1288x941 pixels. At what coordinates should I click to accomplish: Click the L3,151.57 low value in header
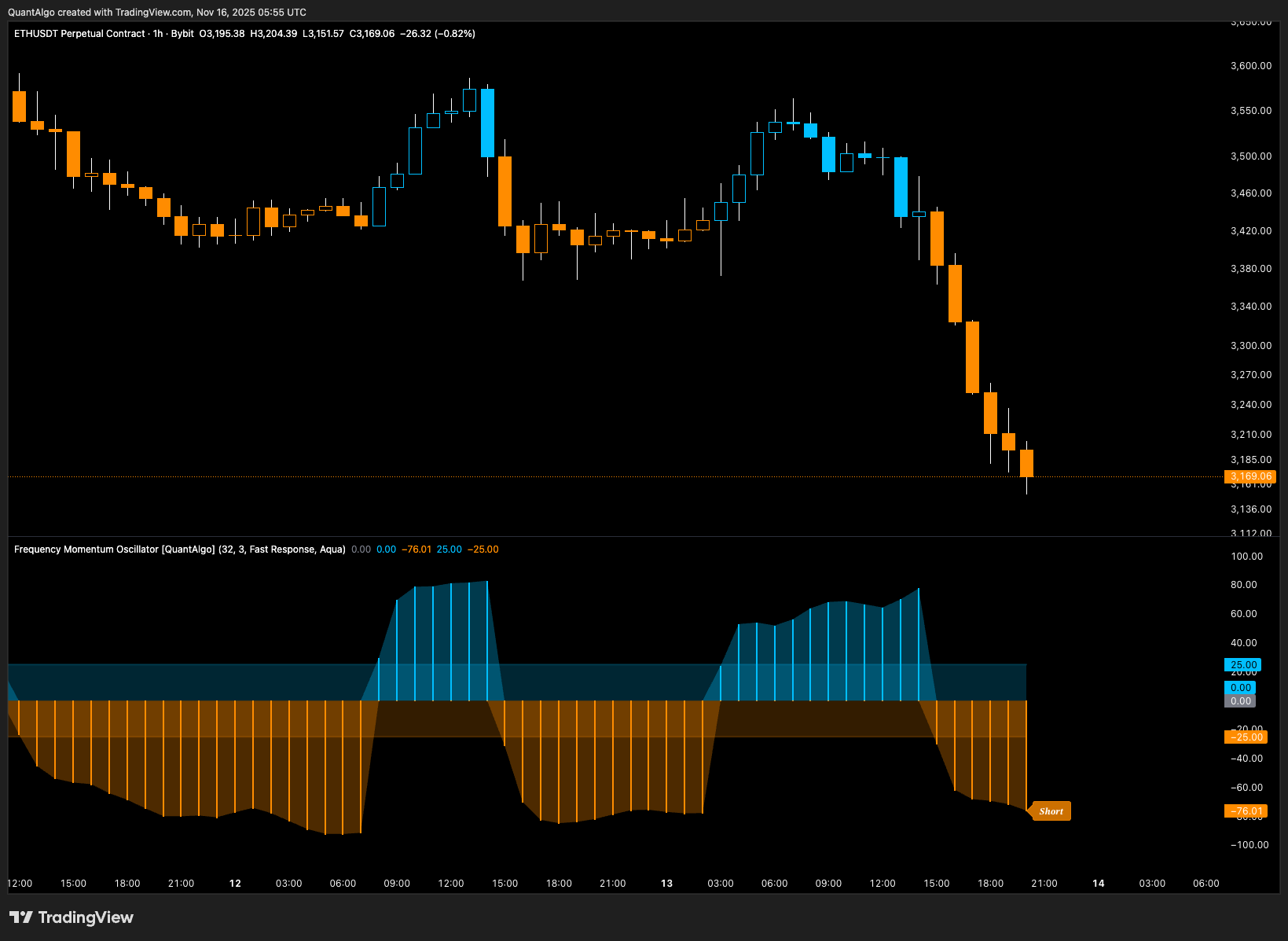(323, 34)
